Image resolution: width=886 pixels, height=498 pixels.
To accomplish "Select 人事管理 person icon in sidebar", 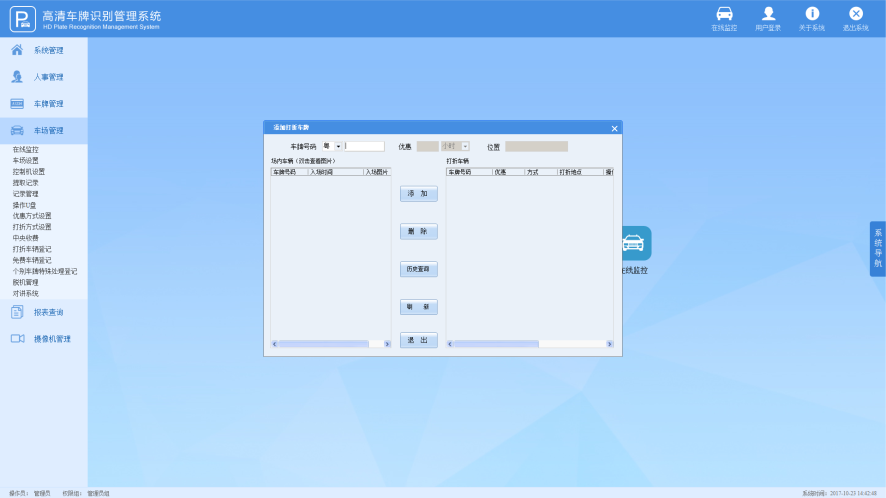I will [x=17, y=77].
